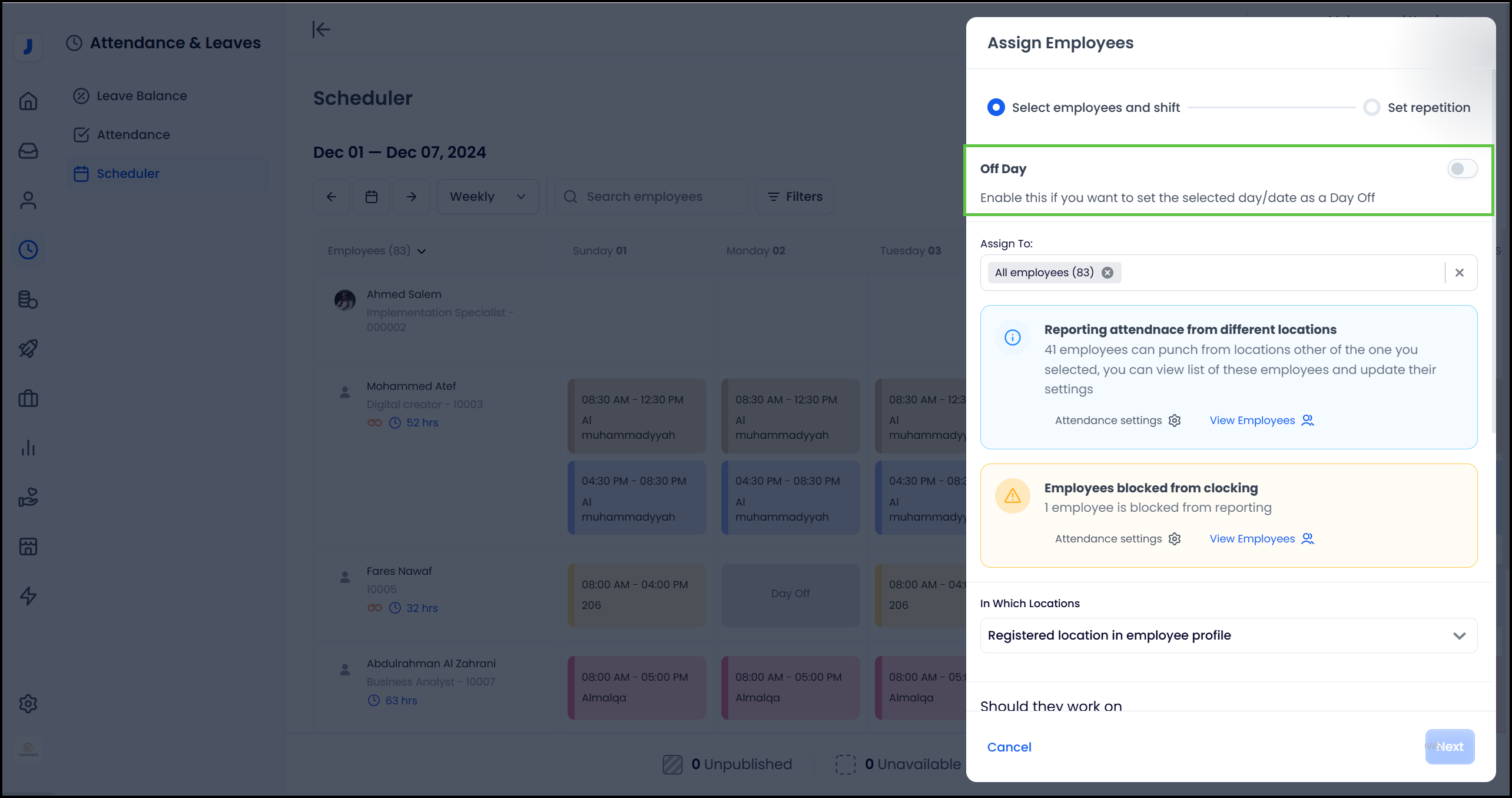Open the Weekly view dropdown
1512x798 pixels.
pyautogui.click(x=487, y=197)
